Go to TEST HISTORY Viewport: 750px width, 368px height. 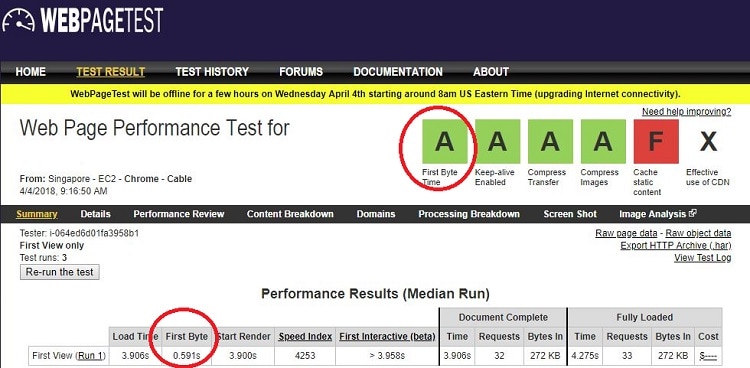point(212,72)
